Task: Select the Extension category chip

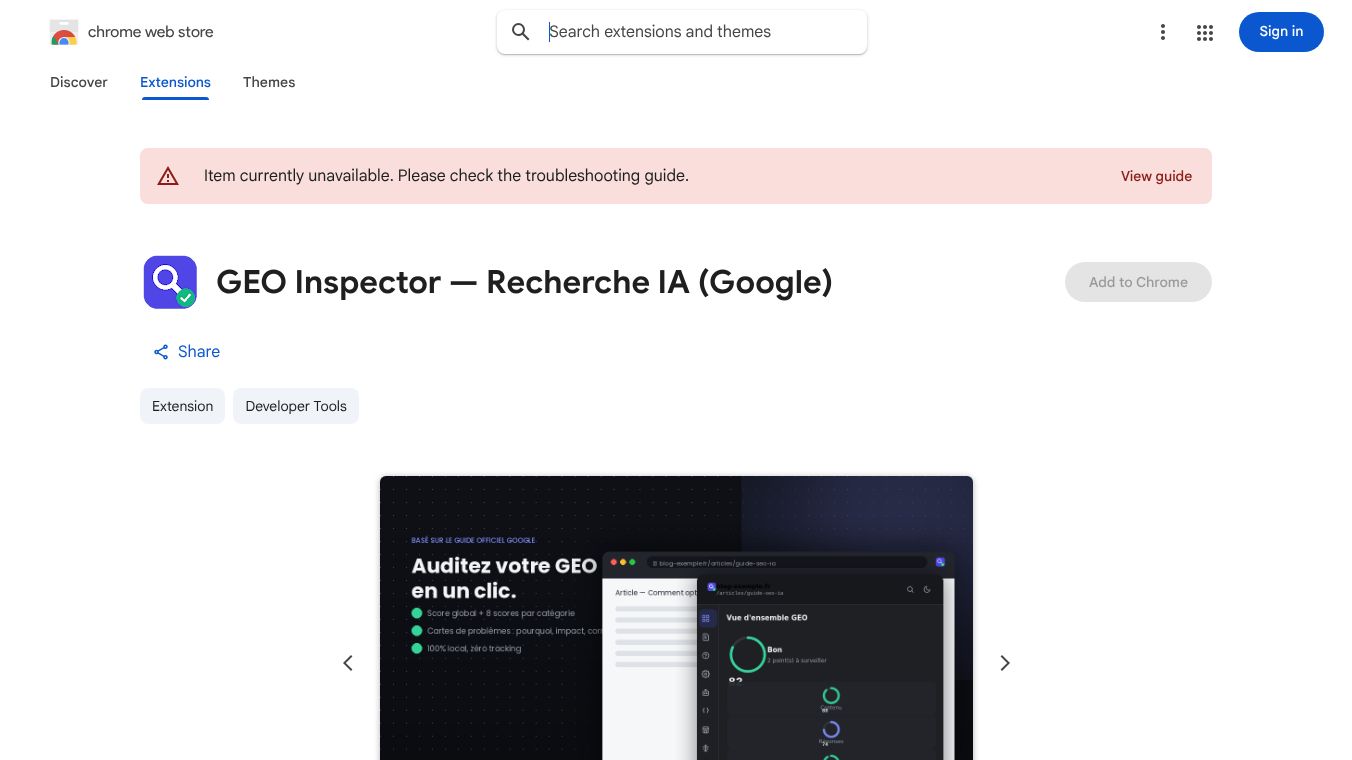Action: [x=182, y=406]
